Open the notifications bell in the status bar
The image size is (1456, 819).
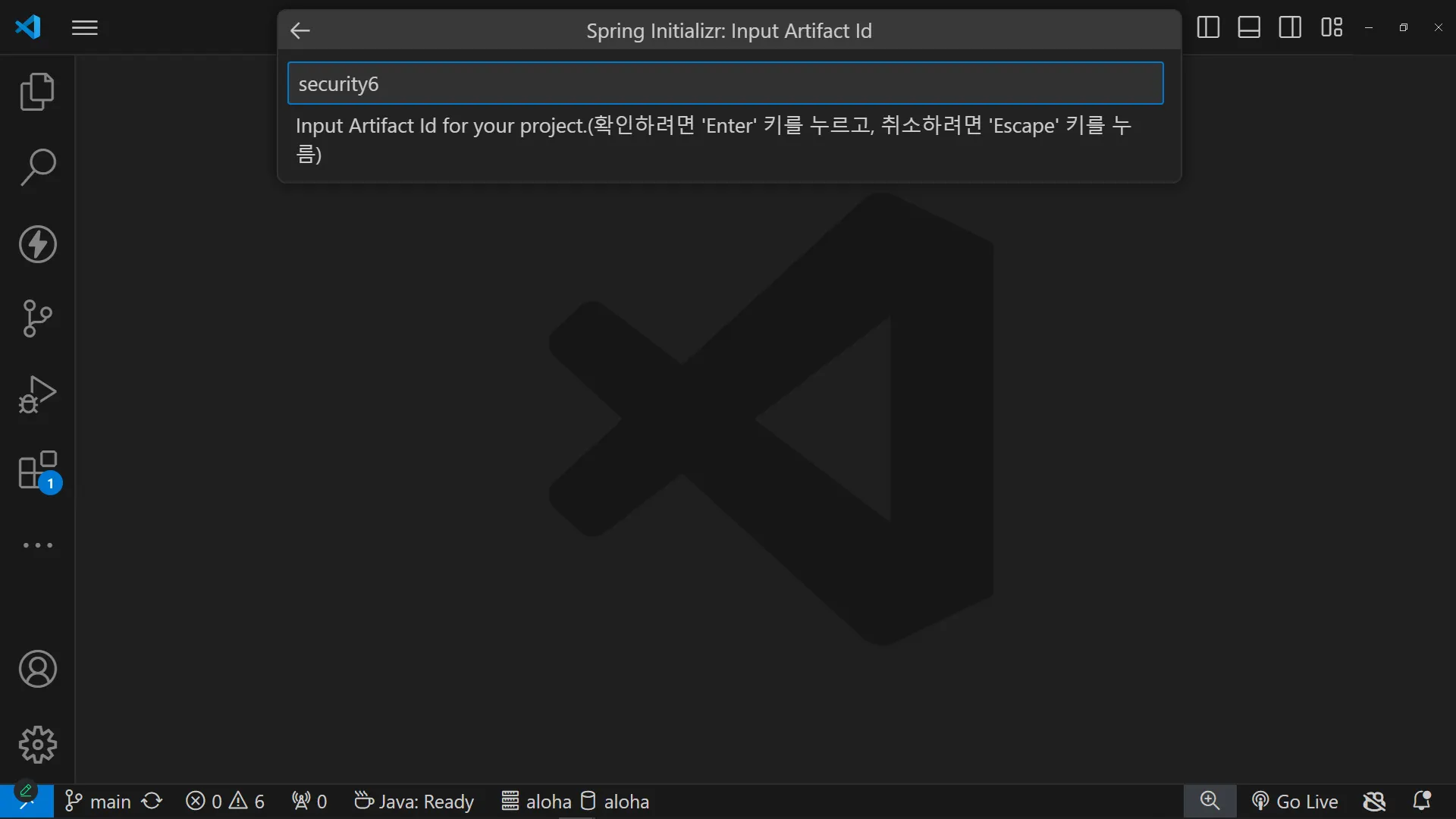pyautogui.click(x=1422, y=802)
